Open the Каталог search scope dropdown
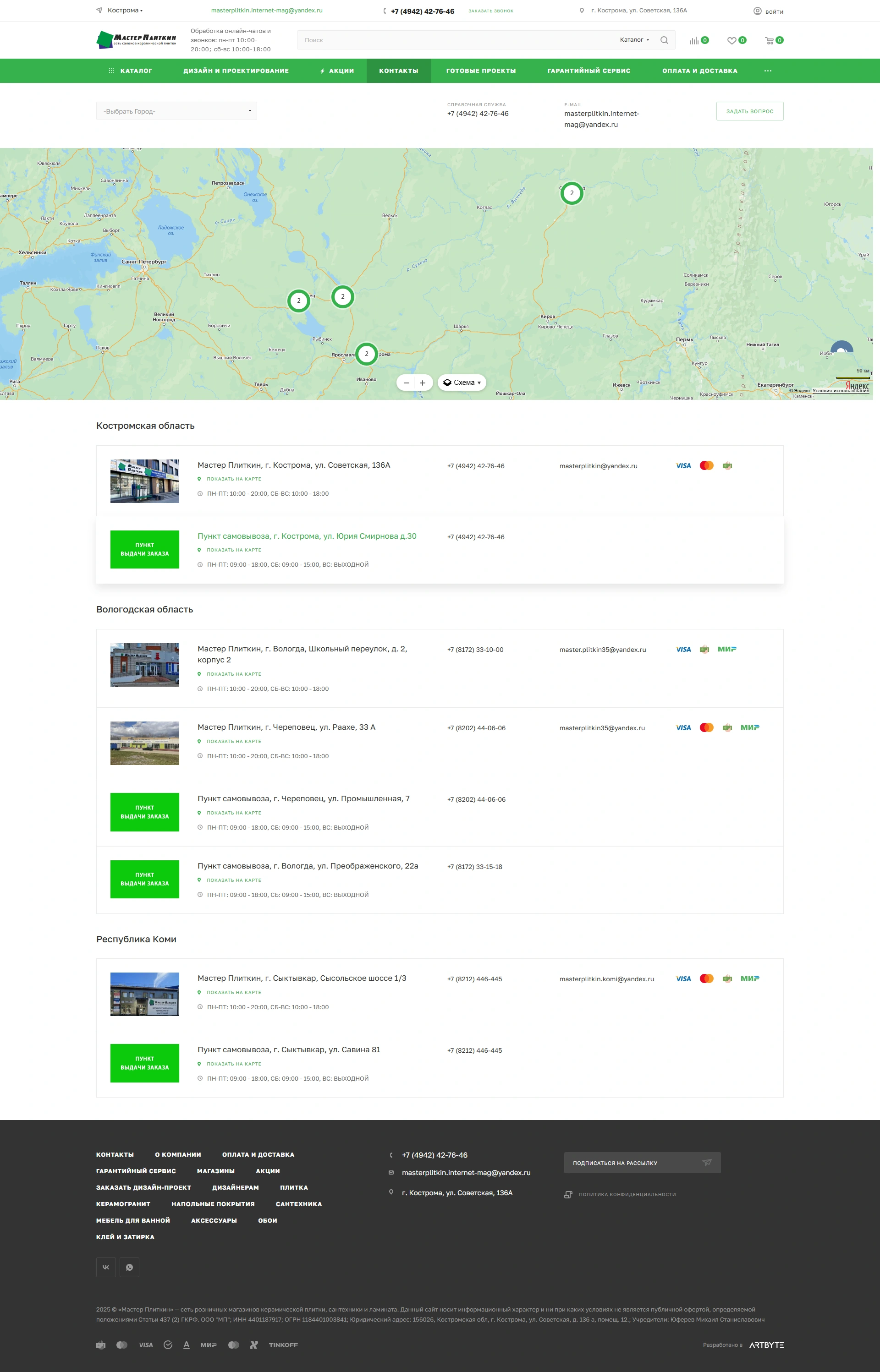The image size is (880, 1372). 634,40
